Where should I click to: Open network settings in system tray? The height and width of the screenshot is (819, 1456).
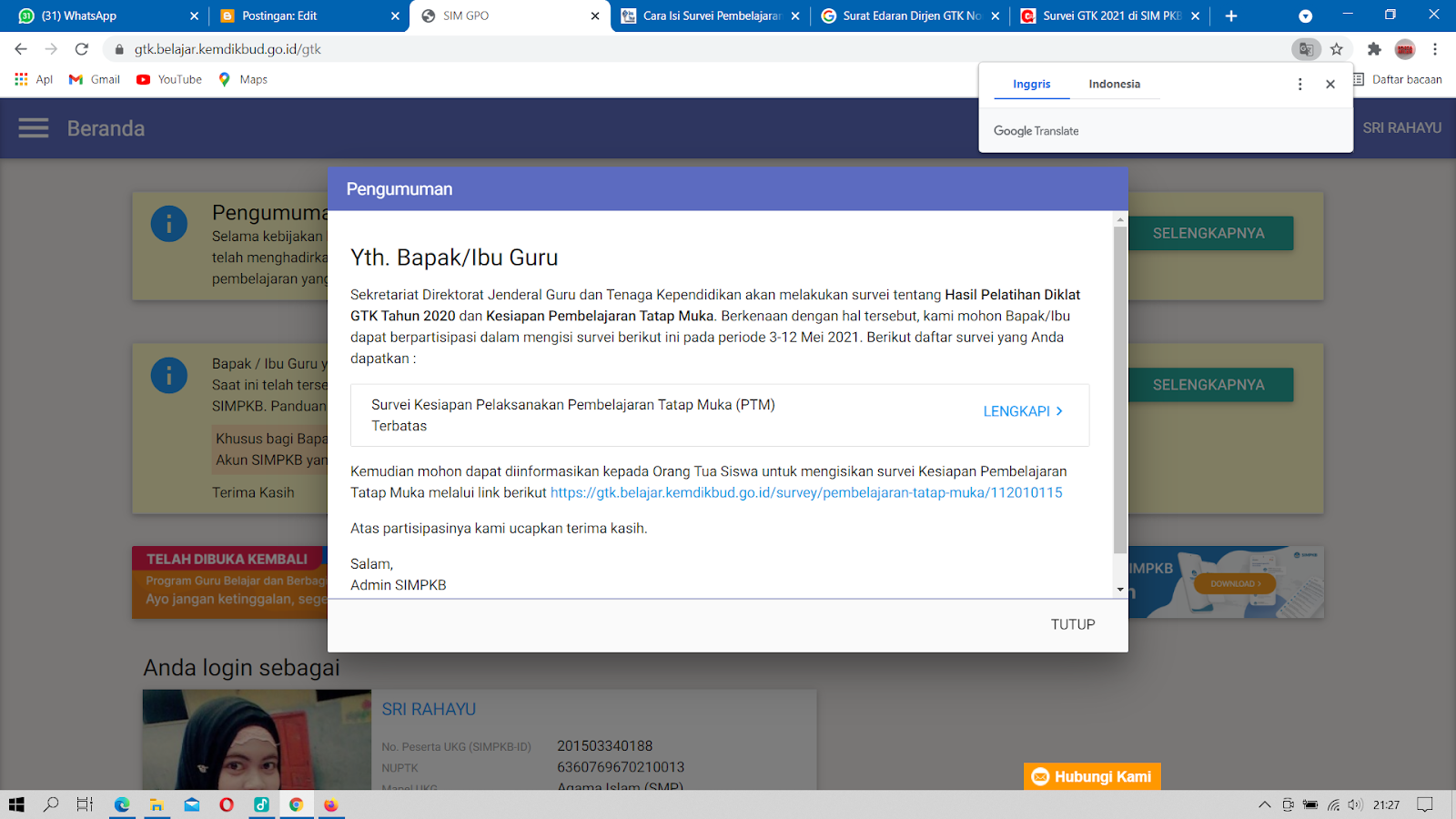(x=1333, y=804)
